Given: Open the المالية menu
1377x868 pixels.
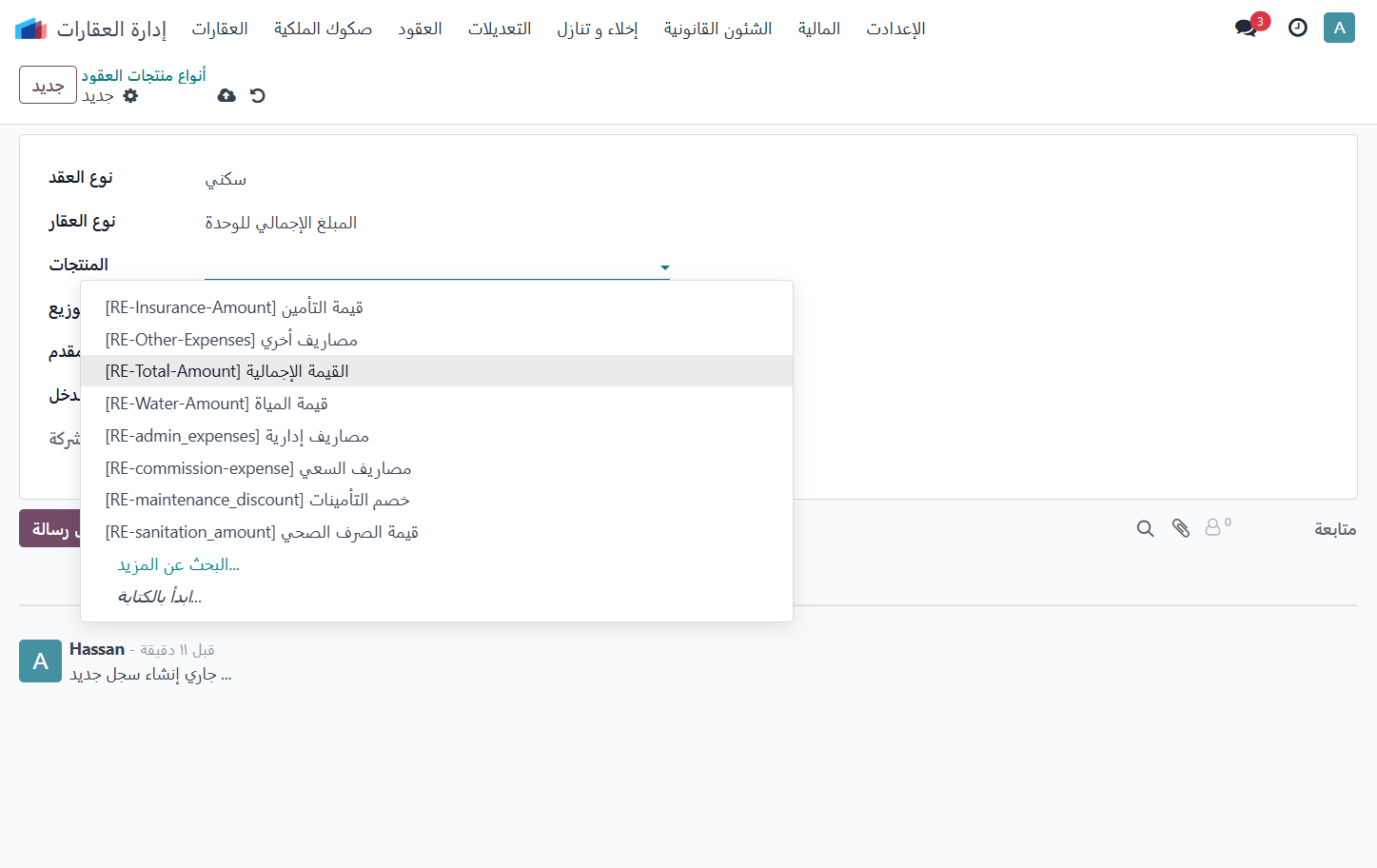Looking at the screenshot, I should [819, 29].
